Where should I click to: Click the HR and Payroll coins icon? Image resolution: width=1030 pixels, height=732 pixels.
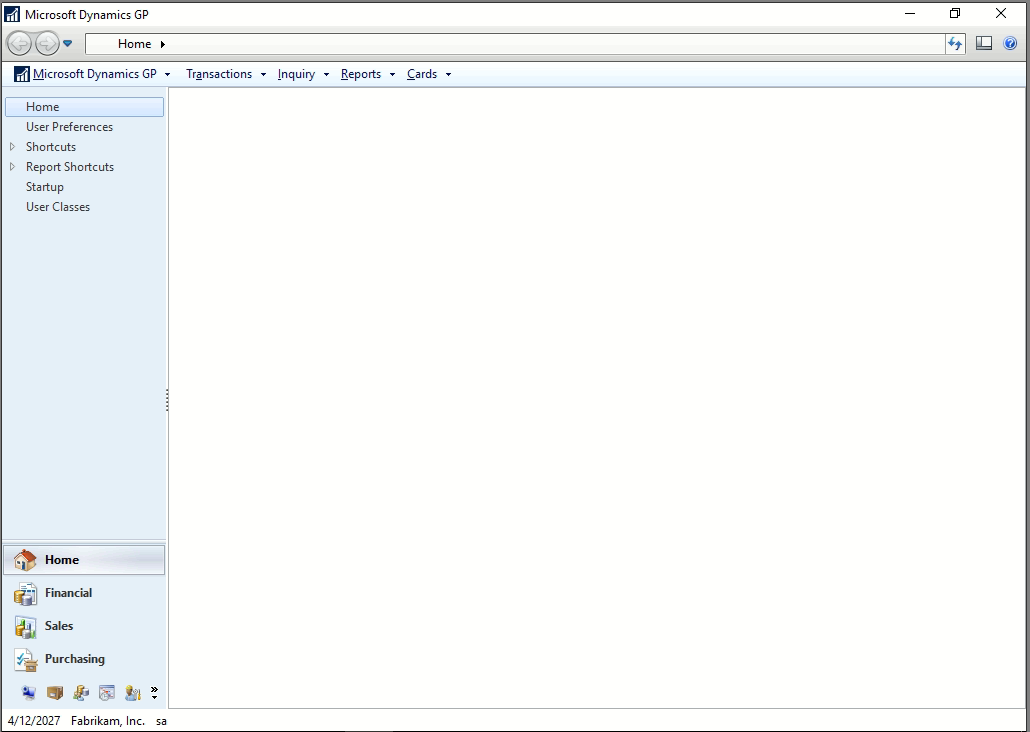point(81,693)
